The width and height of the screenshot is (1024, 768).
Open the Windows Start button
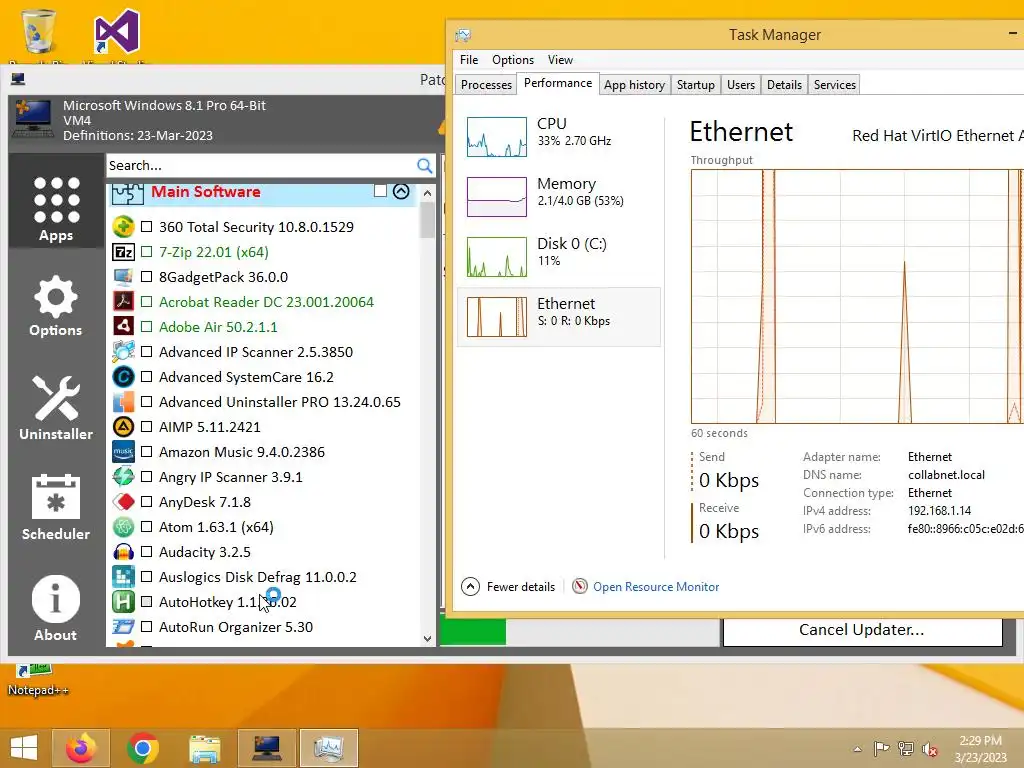[24, 748]
